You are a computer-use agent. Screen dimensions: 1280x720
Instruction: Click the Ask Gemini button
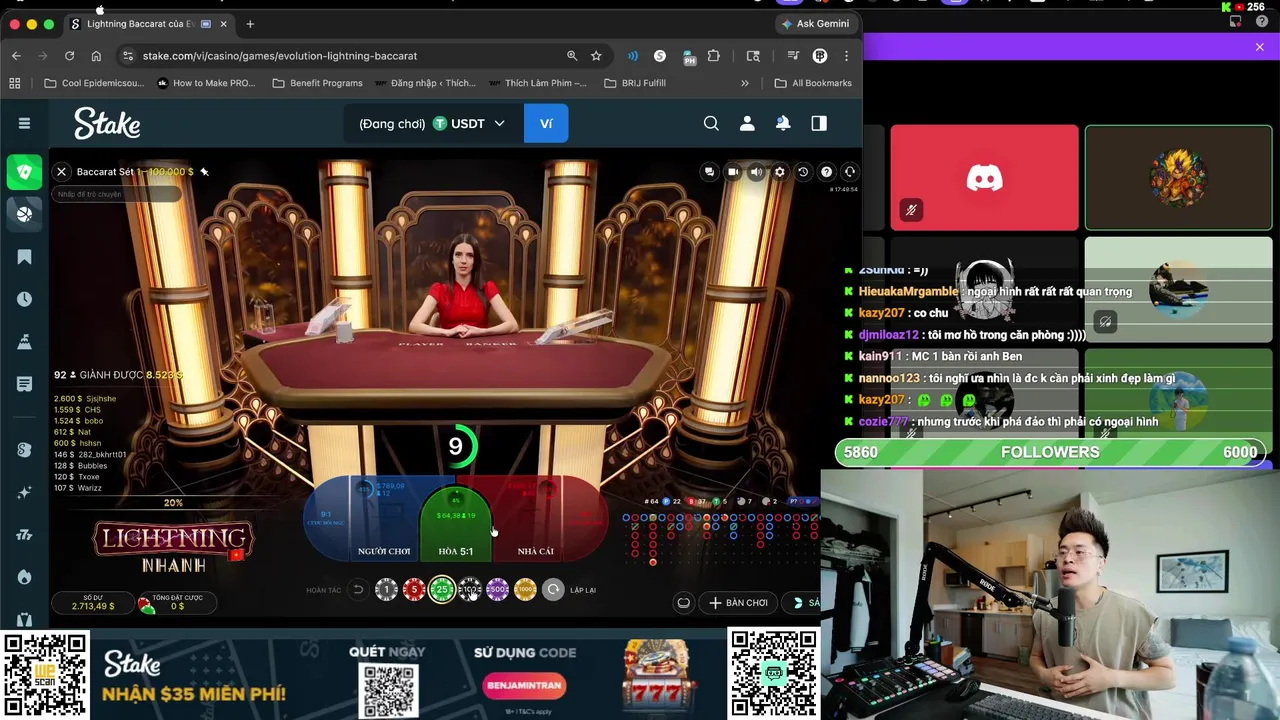816,24
